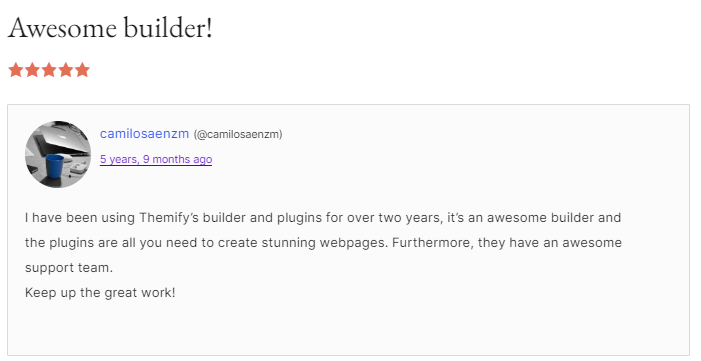Open the camilosaenzm username link
Viewport: 701px width, 361px height.
pyautogui.click(x=144, y=133)
